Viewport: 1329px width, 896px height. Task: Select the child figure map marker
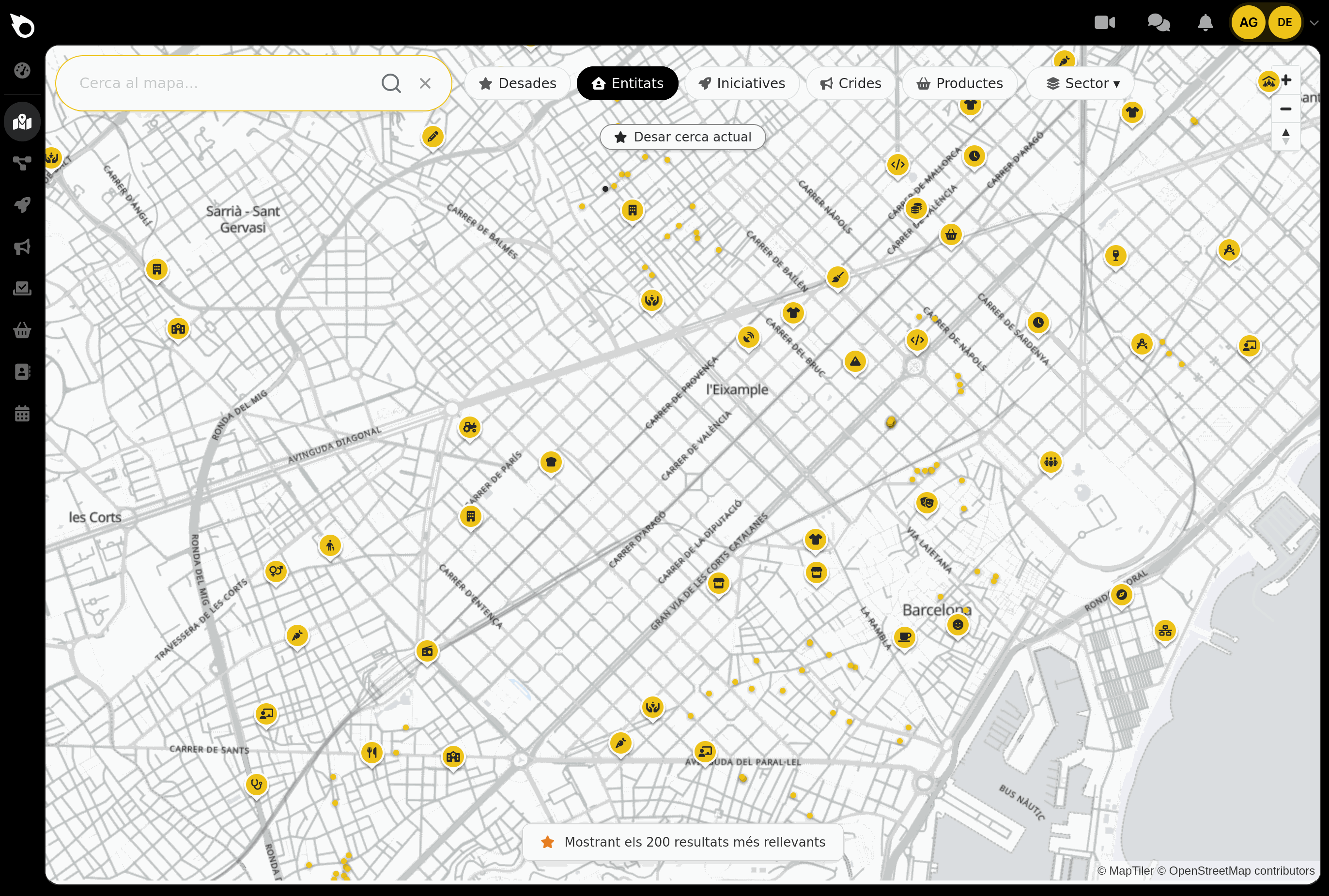tap(330, 546)
